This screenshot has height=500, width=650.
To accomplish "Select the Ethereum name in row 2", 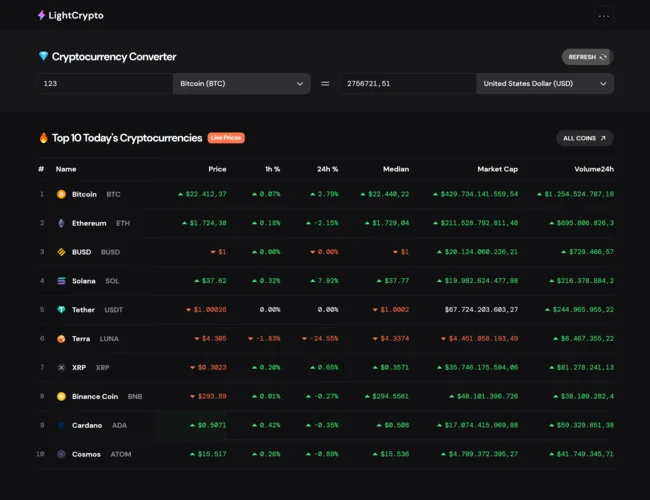I will point(89,223).
